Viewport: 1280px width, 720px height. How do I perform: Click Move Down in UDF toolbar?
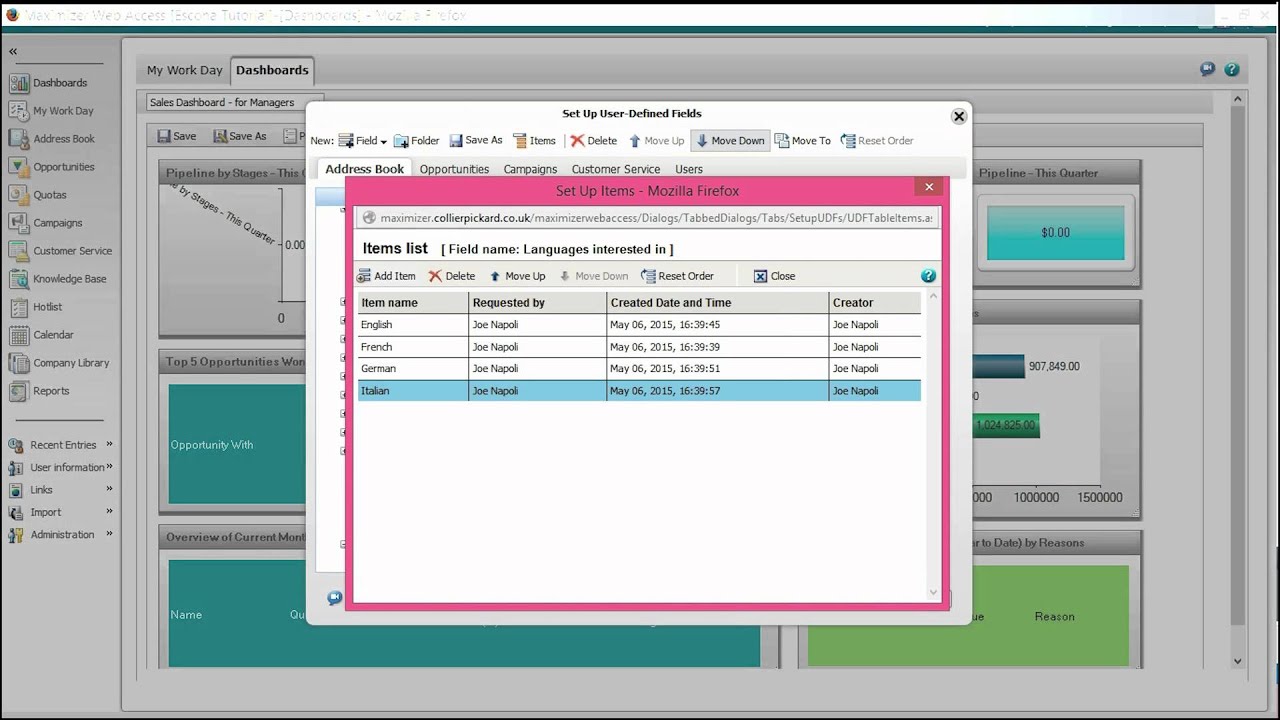[x=730, y=141]
